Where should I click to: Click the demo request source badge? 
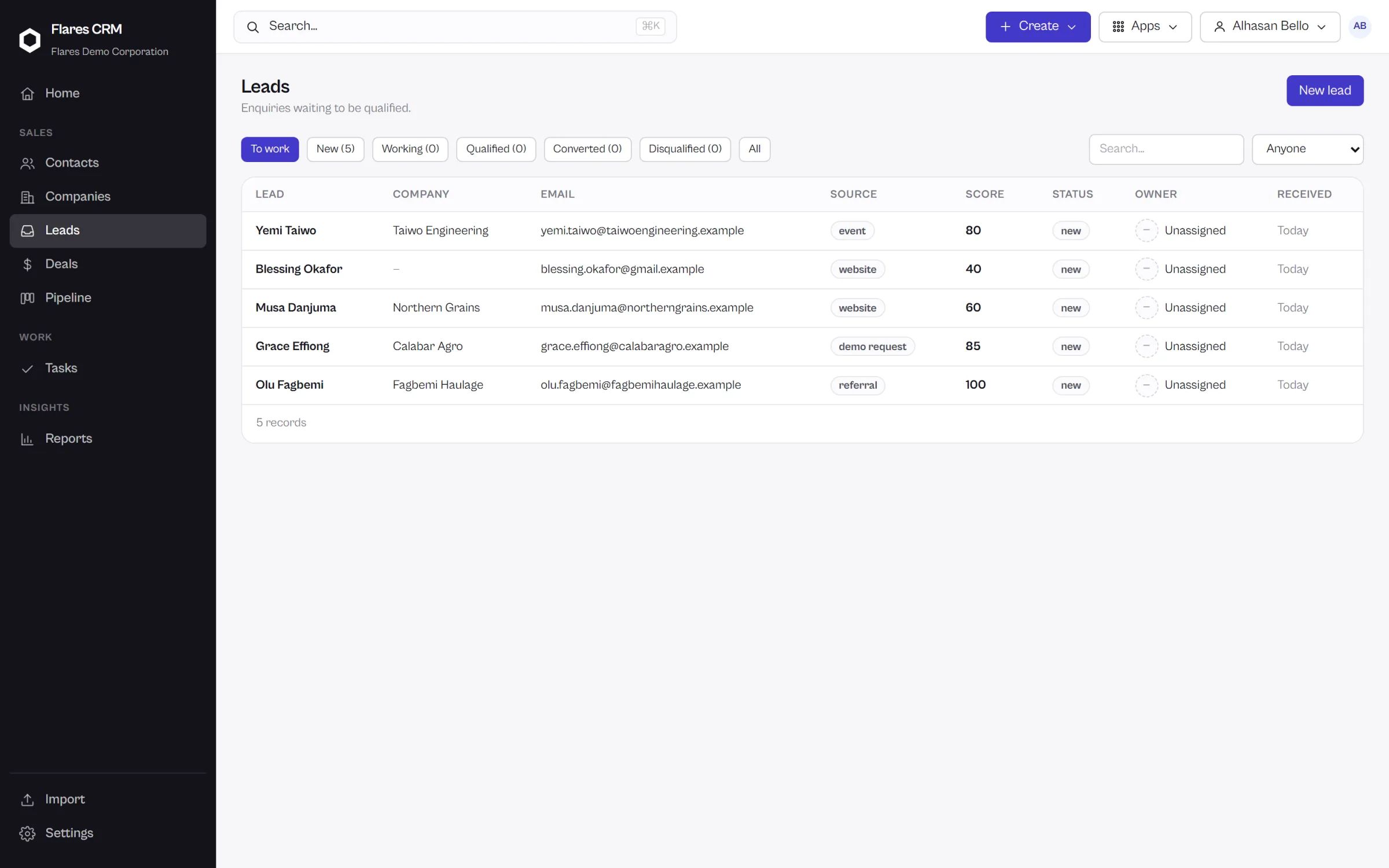point(872,347)
